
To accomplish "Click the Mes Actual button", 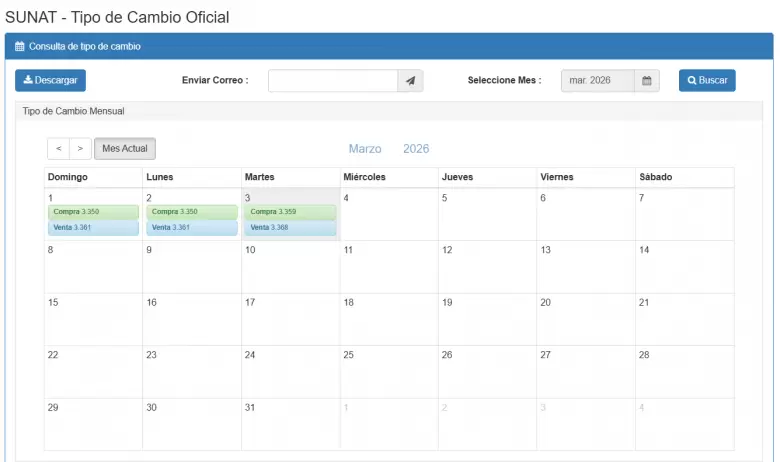I will point(125,149).
